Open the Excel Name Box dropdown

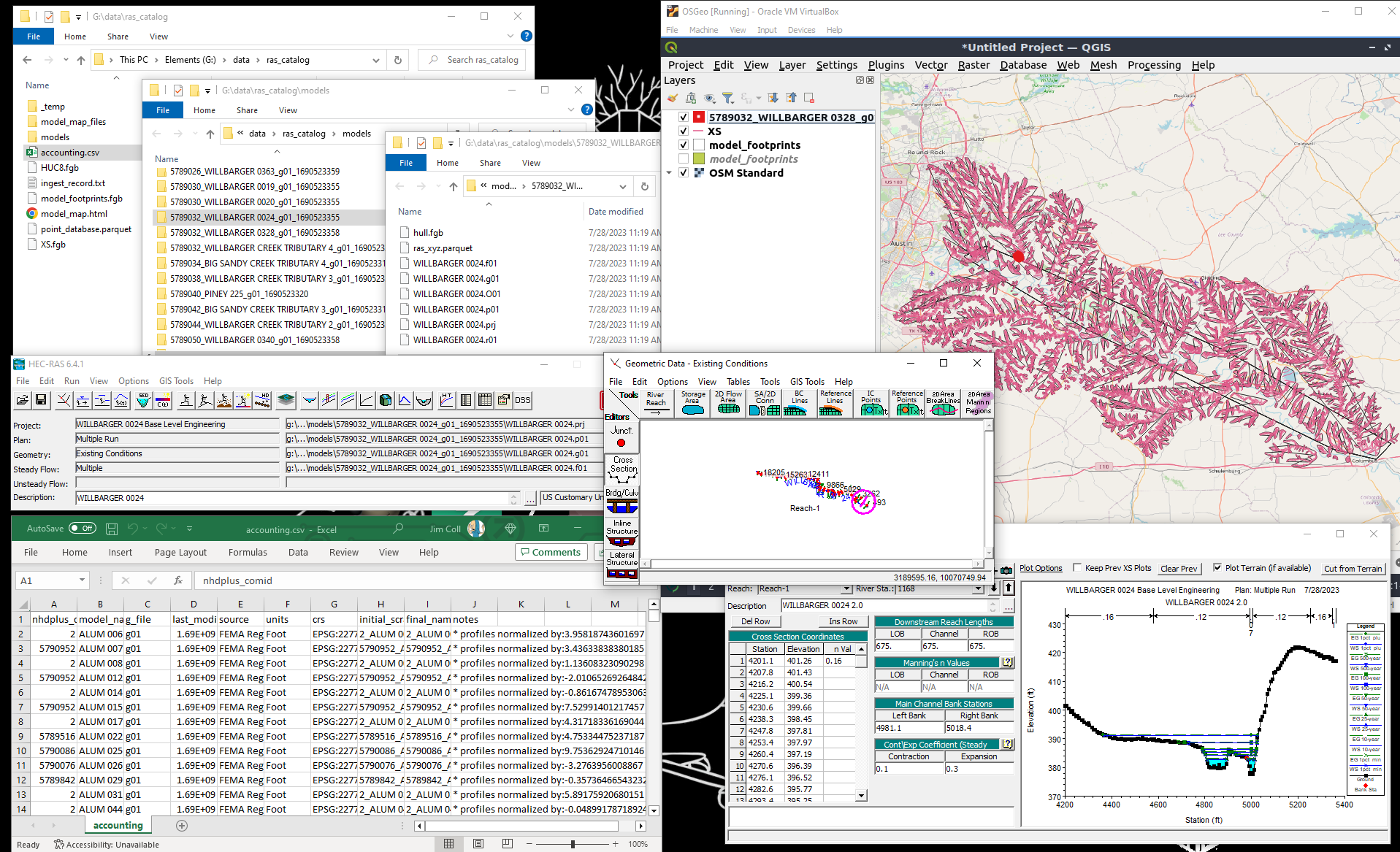click(82, 580)
